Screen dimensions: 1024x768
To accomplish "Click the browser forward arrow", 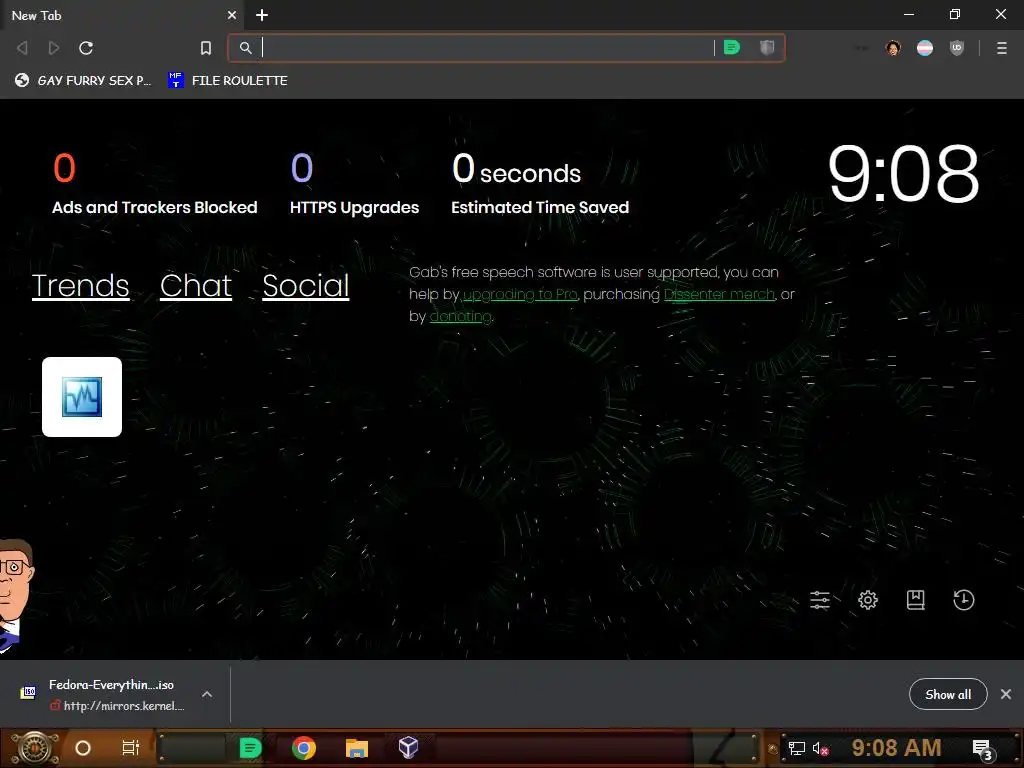I will [x=54, y=48].
